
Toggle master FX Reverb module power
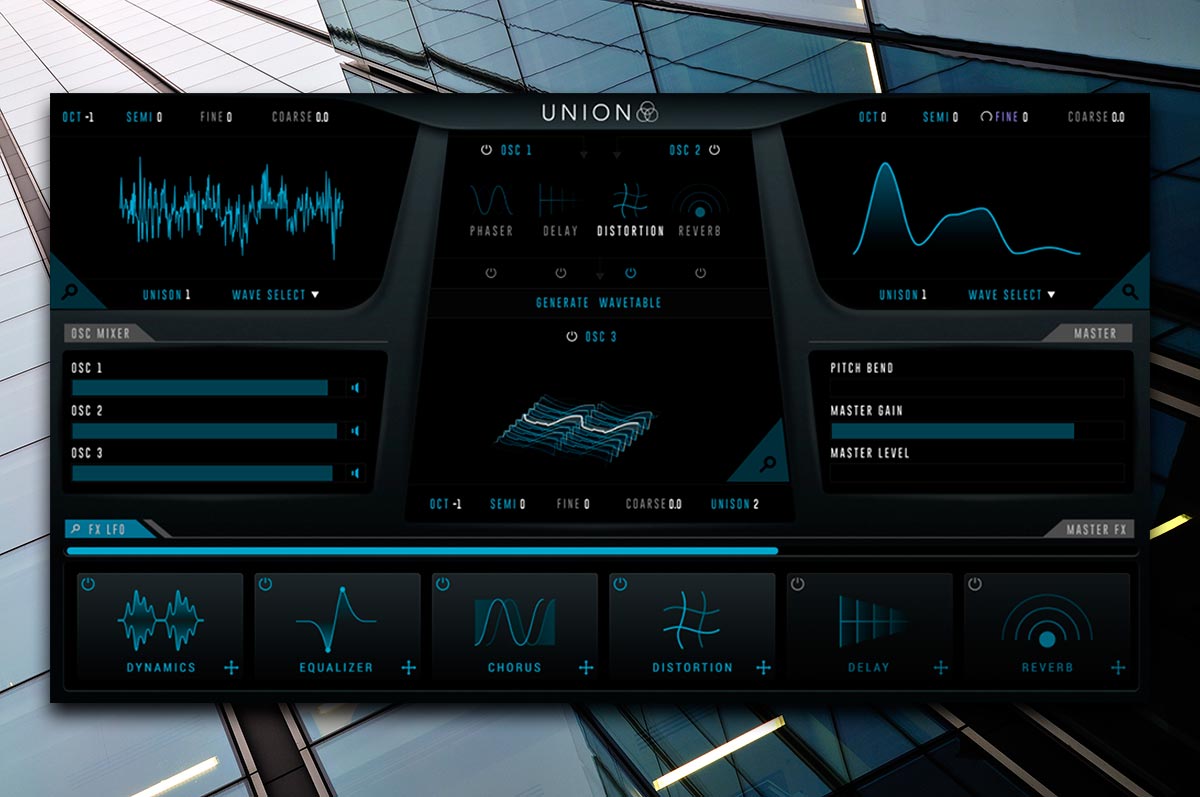click(975, 584)
